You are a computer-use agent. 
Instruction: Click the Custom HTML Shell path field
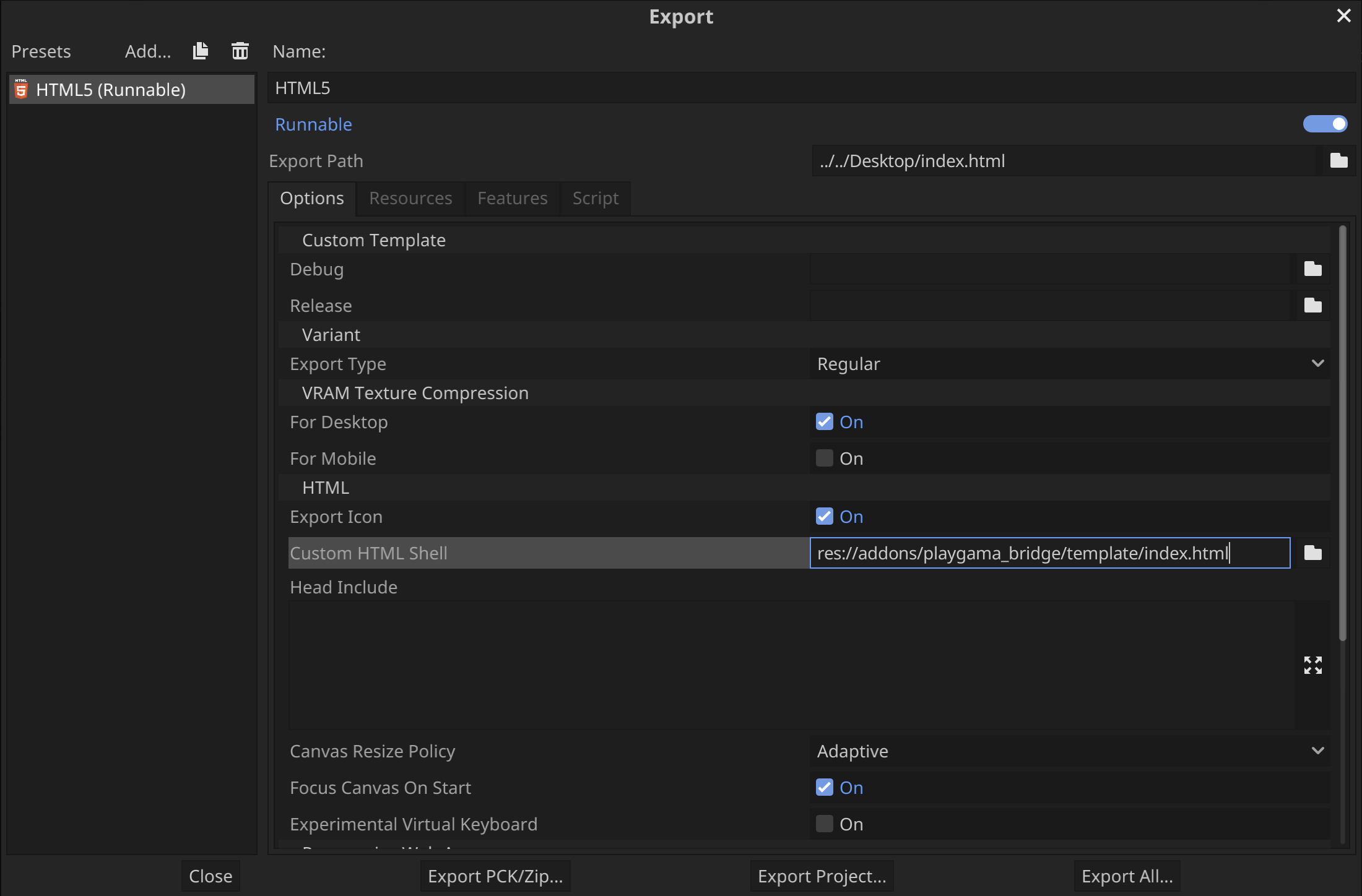coord(1050,553)
